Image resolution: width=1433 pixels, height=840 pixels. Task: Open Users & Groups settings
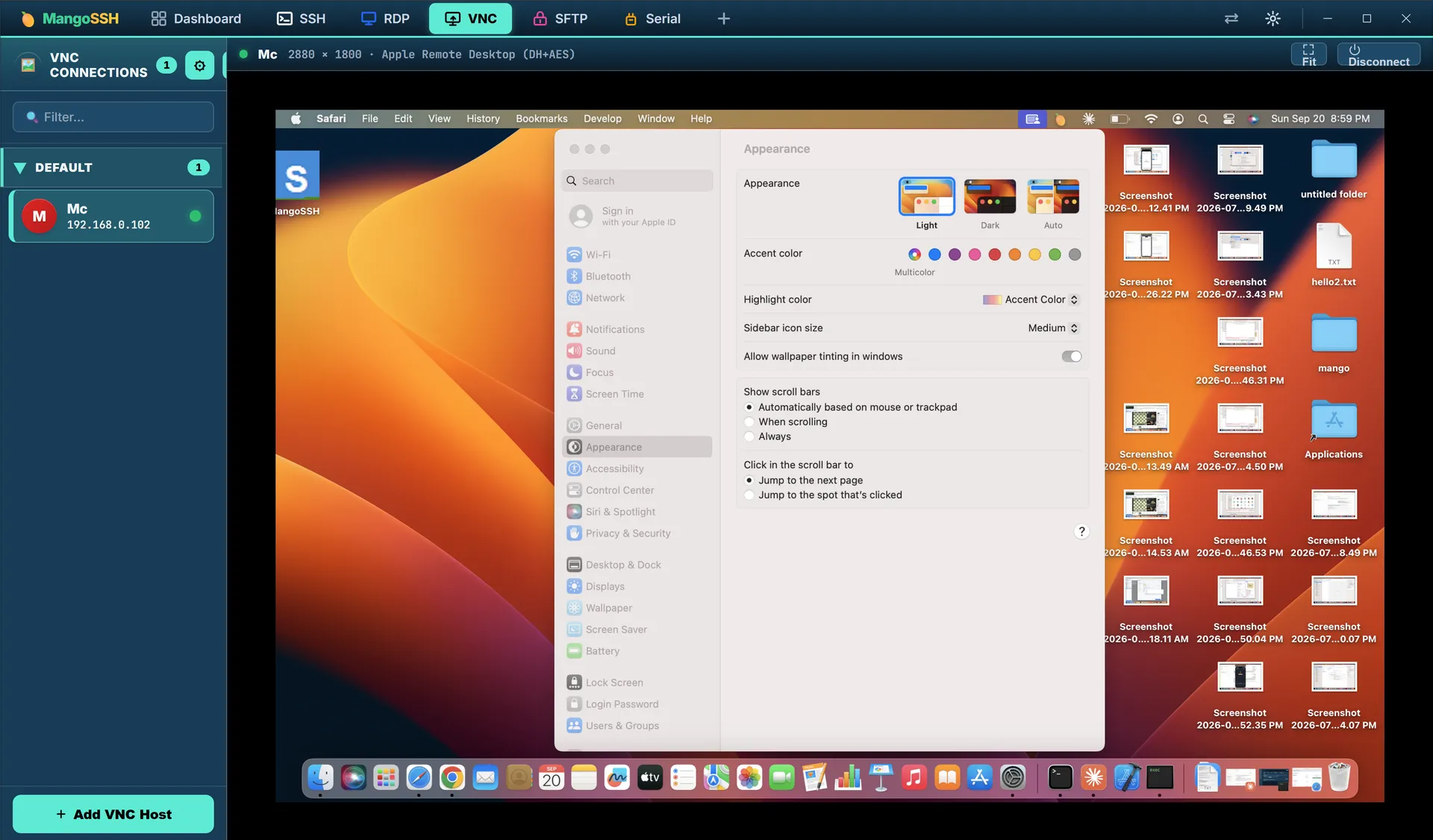(x=637, y=726)
